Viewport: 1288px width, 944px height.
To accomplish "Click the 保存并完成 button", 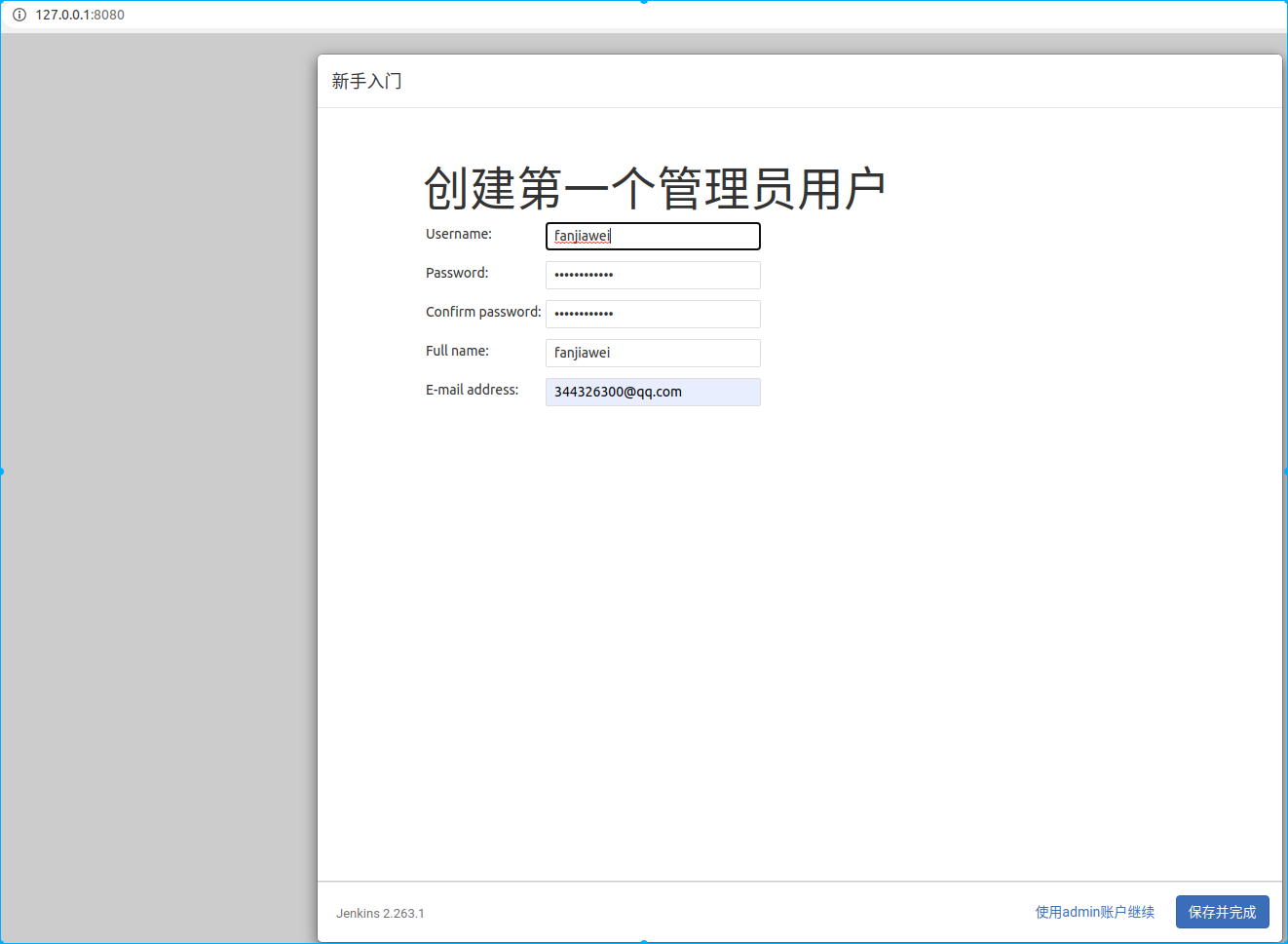I will [1222, 912].
